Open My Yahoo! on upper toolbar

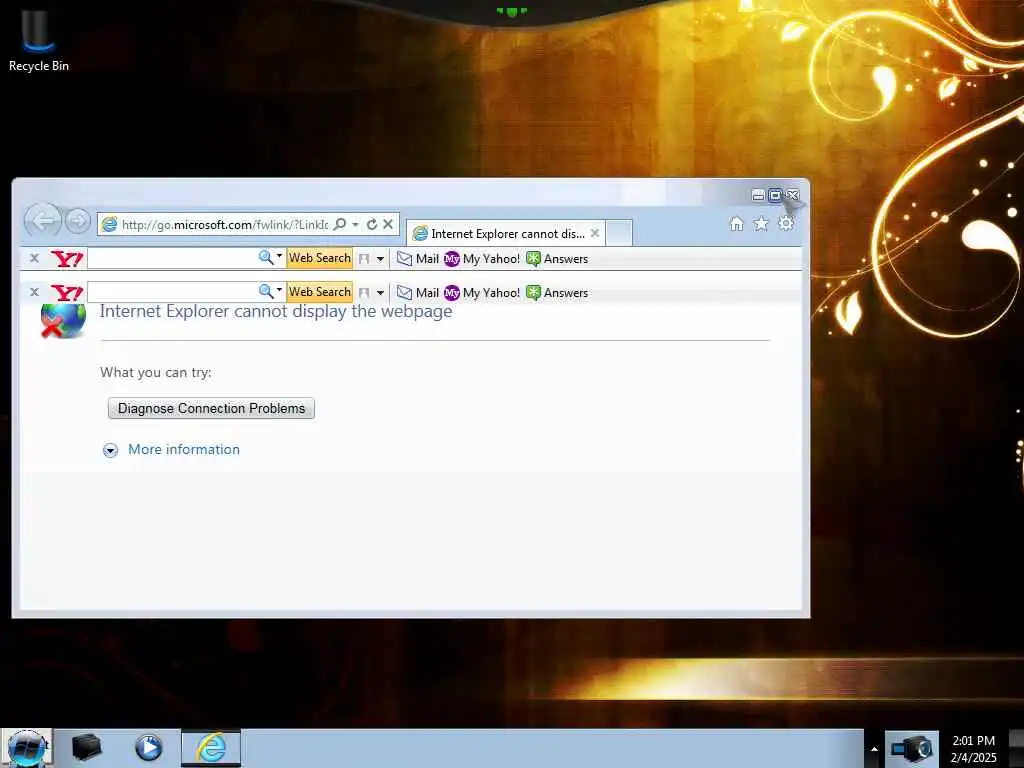click(483, 259)
